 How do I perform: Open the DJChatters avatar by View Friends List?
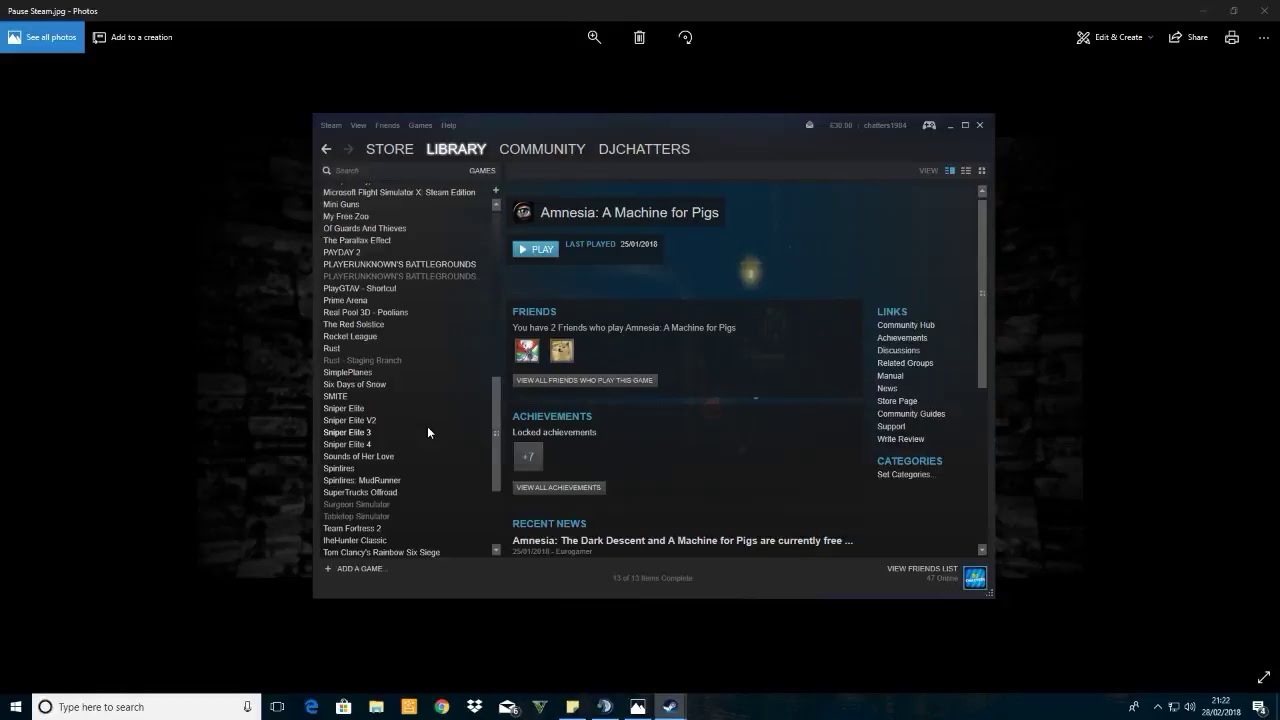(975, 577)
